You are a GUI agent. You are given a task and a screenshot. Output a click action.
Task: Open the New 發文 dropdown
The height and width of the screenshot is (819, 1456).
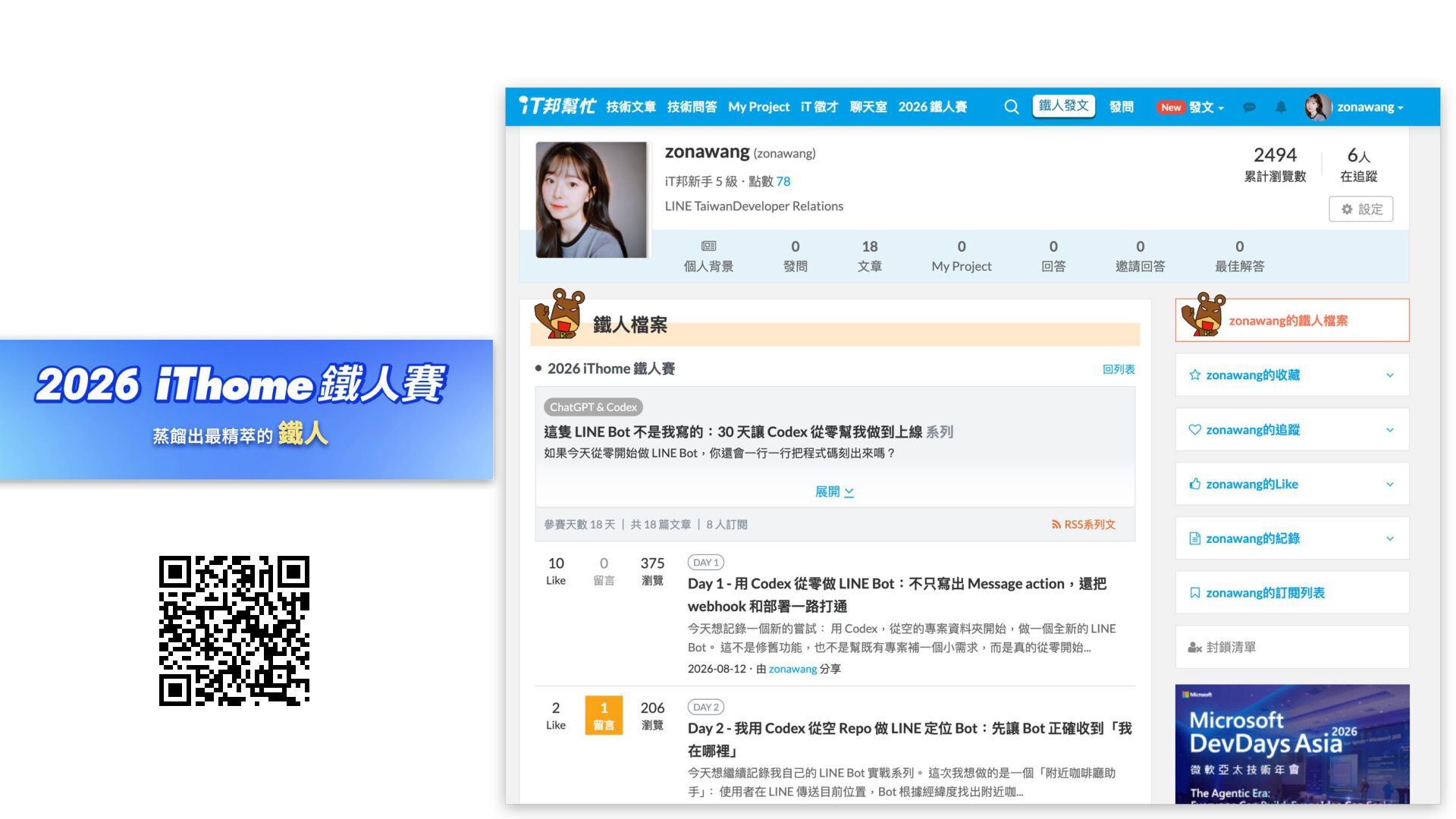pyautogui.click(x=1190, y=107)
